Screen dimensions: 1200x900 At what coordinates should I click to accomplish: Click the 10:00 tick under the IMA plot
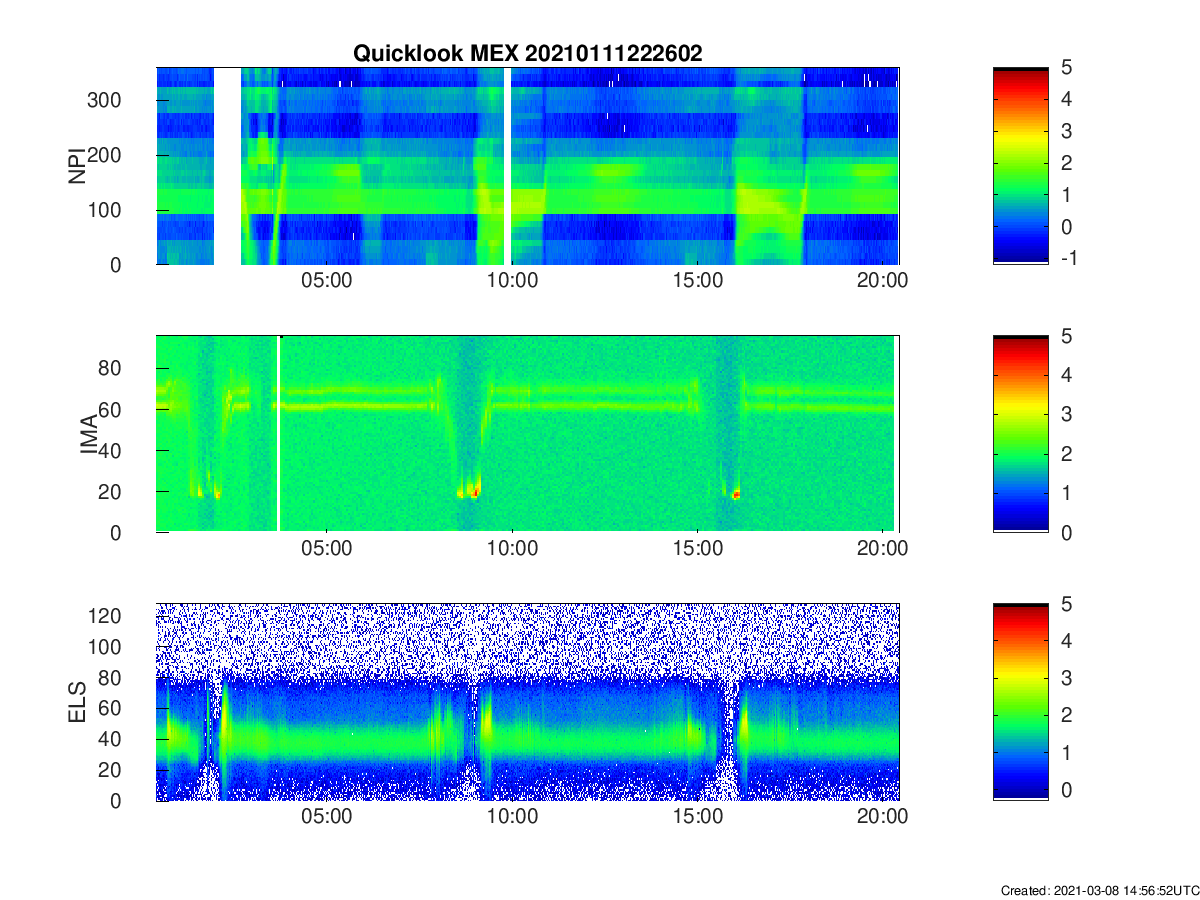(512, 550)
